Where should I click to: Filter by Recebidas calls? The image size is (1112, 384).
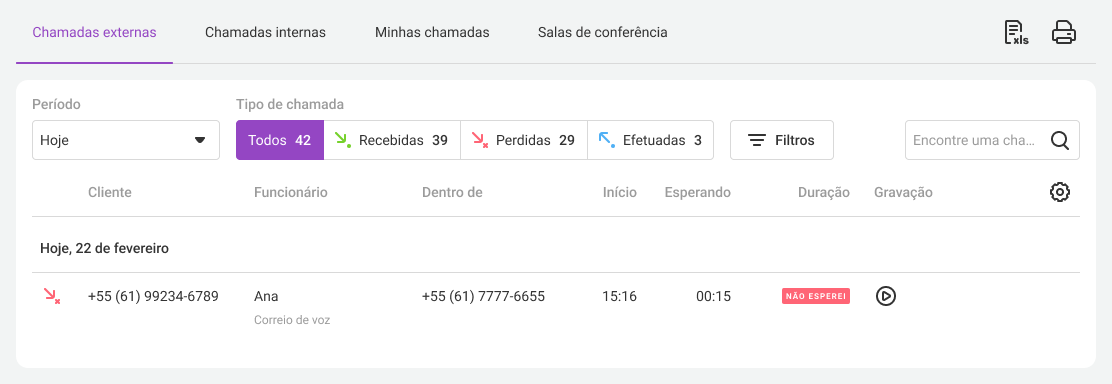(391, 140)
